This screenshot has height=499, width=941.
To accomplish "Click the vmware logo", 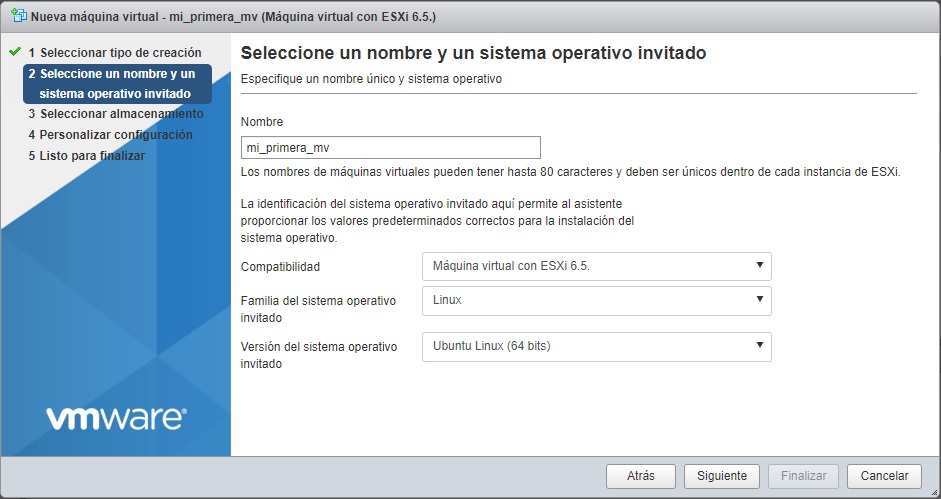I will click(x=116, y=418).
